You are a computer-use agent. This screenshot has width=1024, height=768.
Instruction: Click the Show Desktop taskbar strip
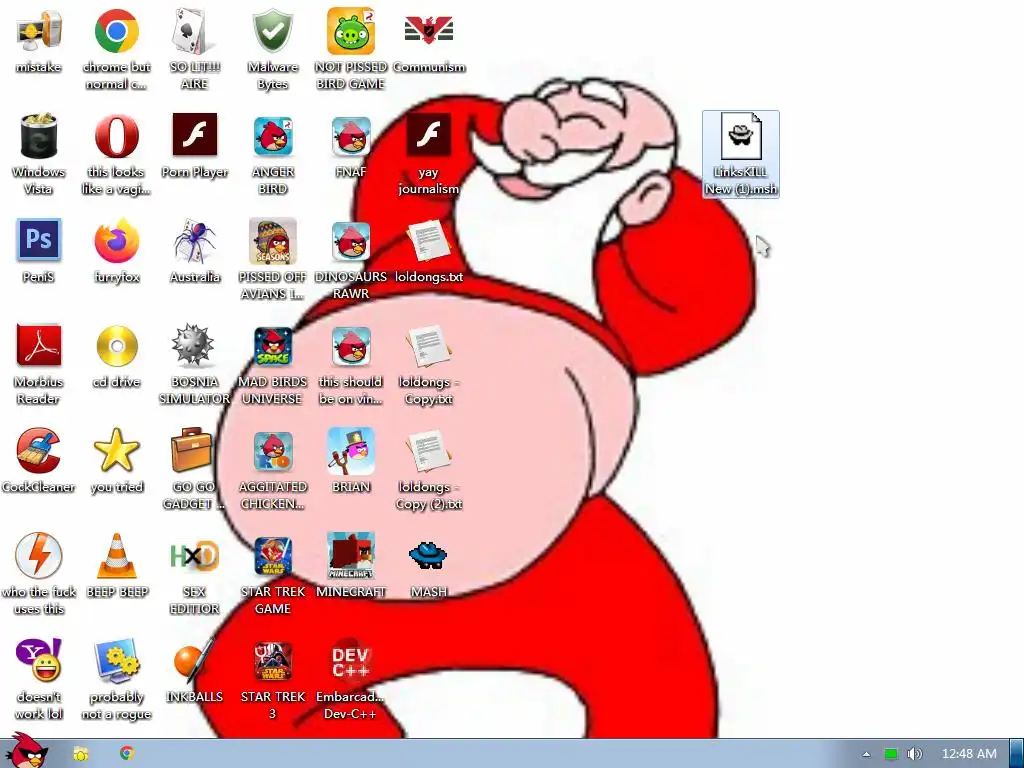[1016, 754]
